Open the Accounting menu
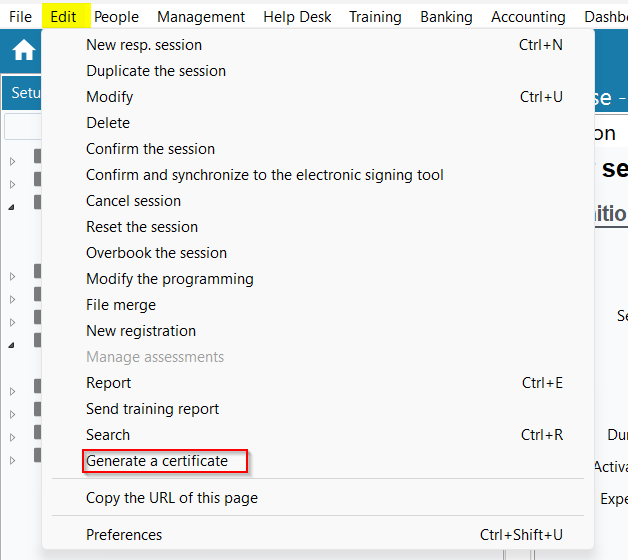This screenshot has width=628, height=560. (528, 17)
